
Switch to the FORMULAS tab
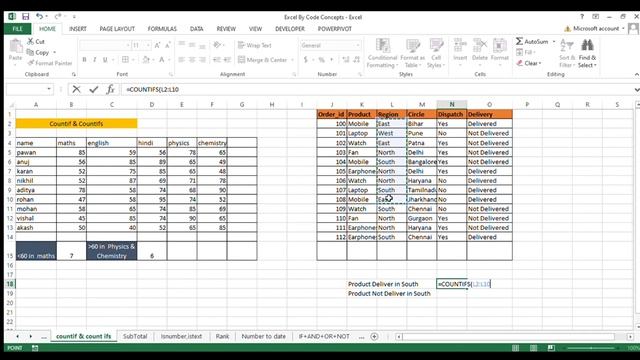[162, 29]
